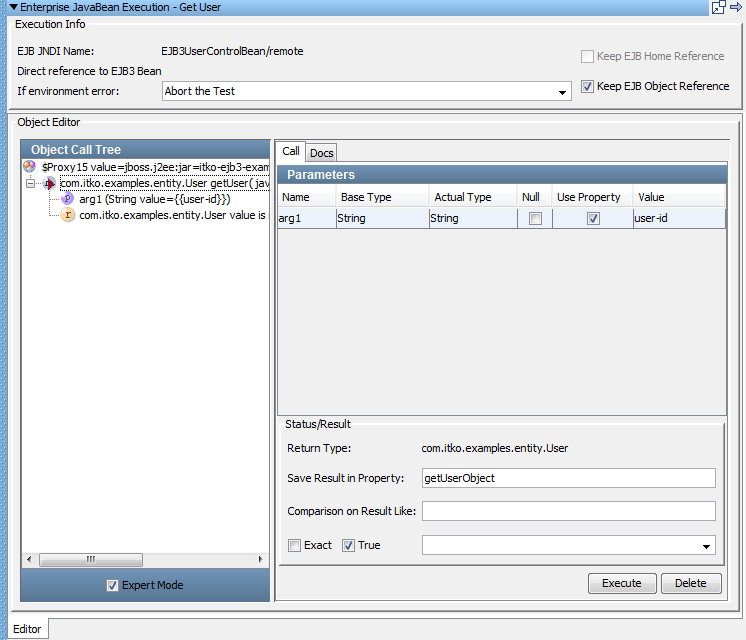Click the Direct reference to EJB3 Bean text
746x640 pixels.
[89, 71]
